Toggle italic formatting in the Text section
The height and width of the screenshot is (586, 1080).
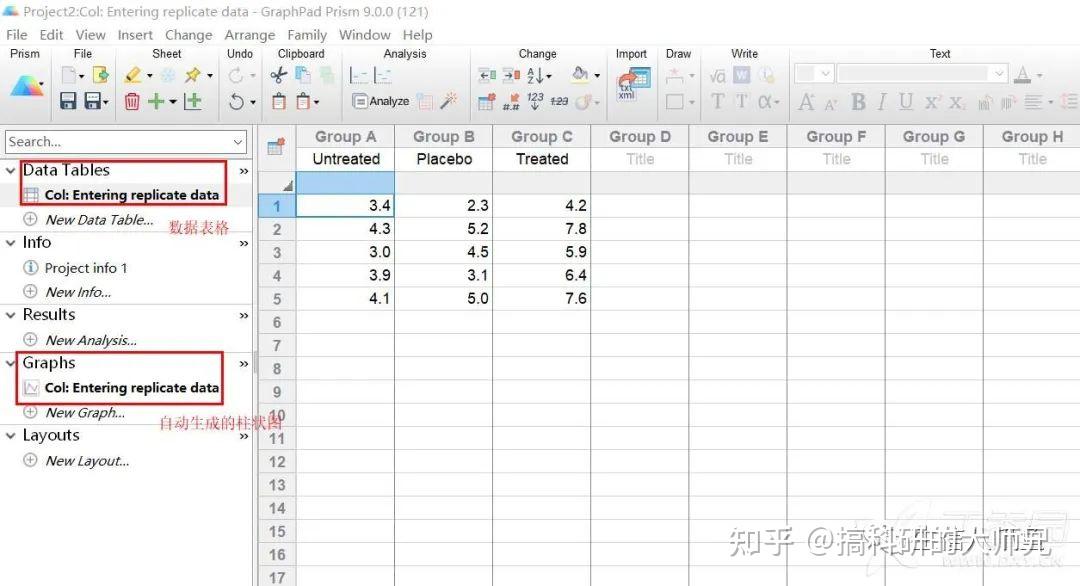pos(881,101)
